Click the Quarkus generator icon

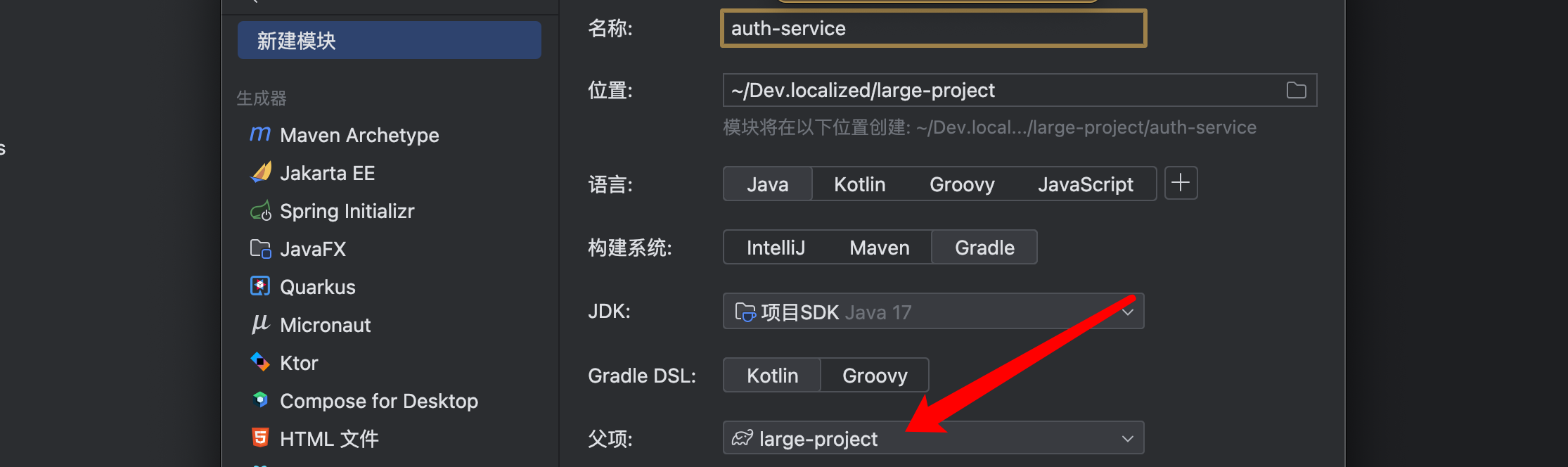[260, 286]
